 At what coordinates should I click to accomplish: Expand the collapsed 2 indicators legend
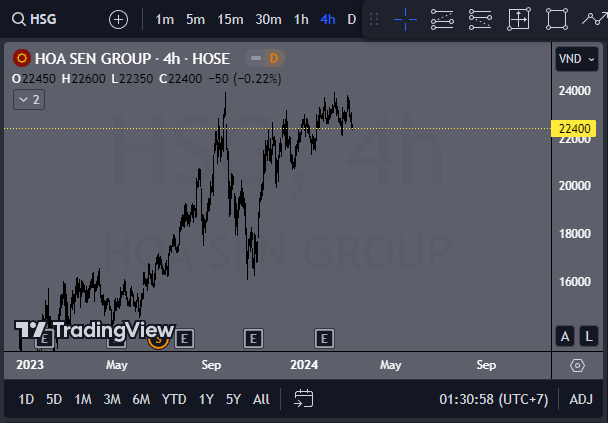click(x=29, y=100)
